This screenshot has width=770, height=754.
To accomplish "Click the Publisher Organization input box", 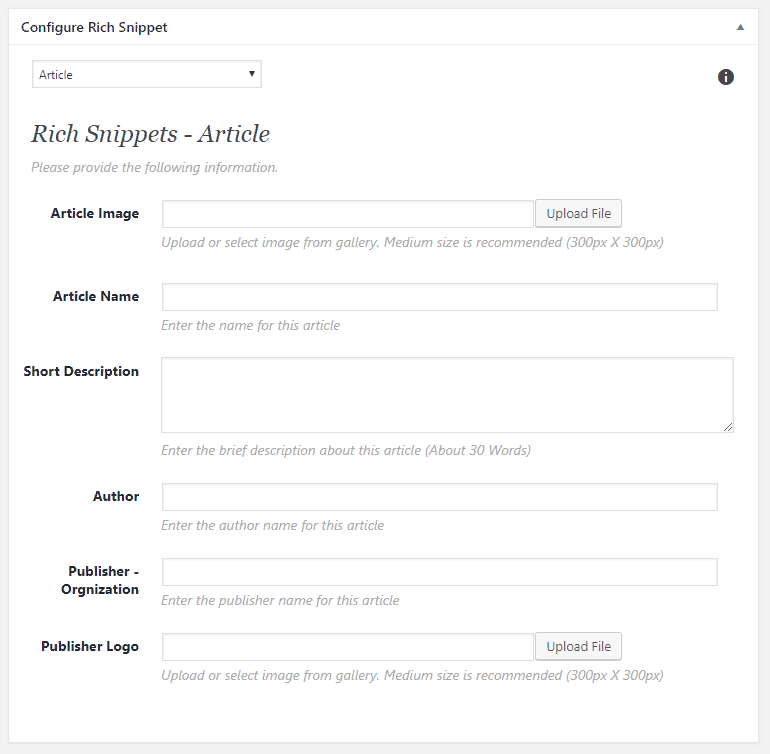I will pyautogui.click(x=439, y=572).
